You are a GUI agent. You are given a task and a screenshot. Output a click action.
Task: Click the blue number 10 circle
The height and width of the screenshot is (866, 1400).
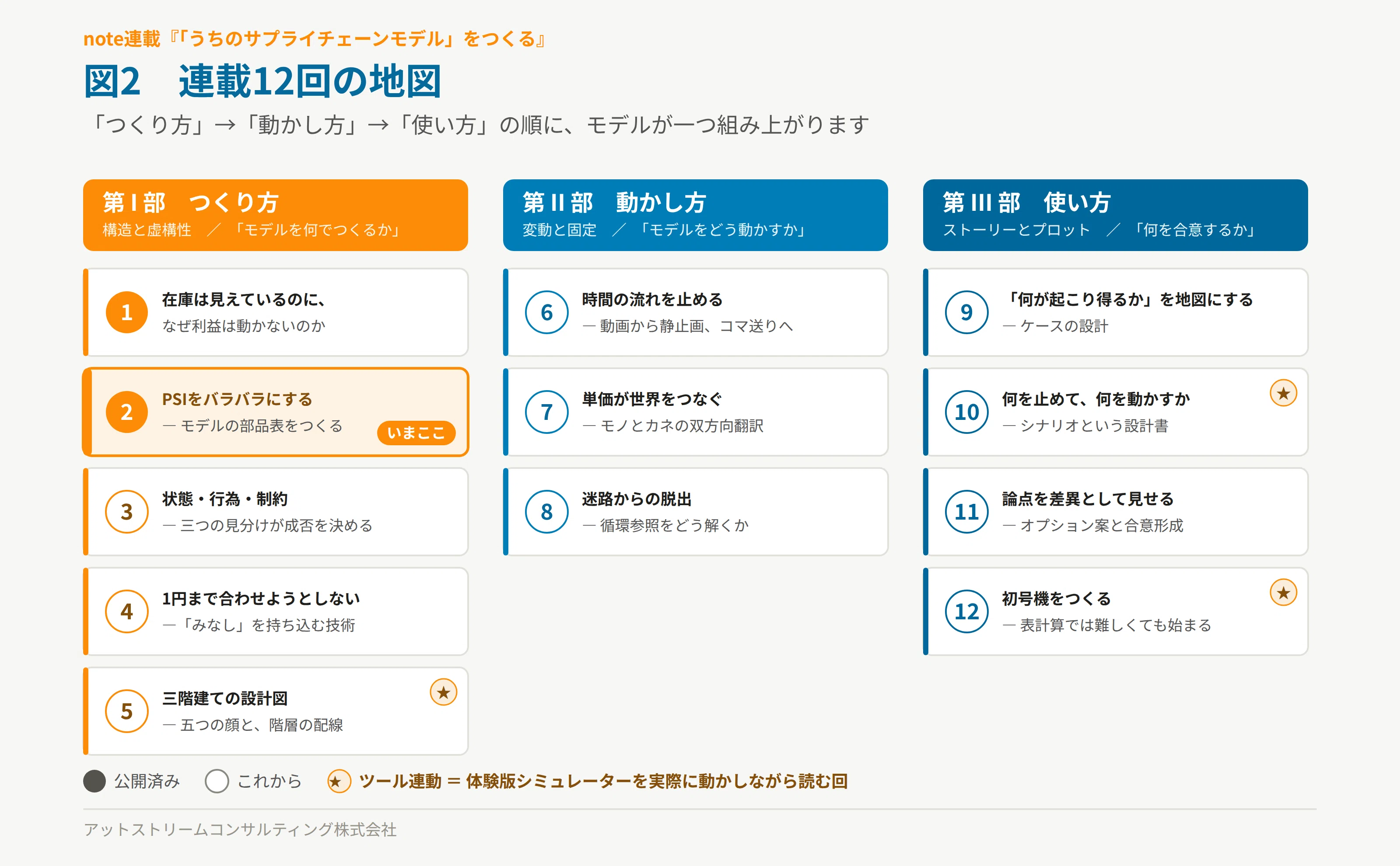966,412
